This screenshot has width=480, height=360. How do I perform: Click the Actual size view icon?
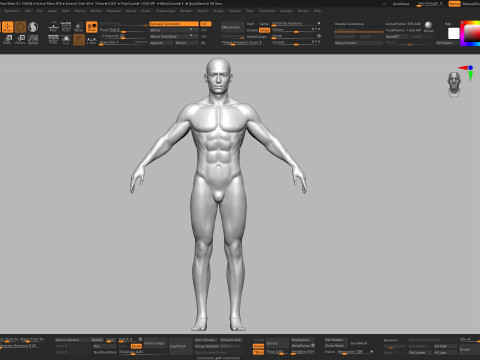[33, 40]
